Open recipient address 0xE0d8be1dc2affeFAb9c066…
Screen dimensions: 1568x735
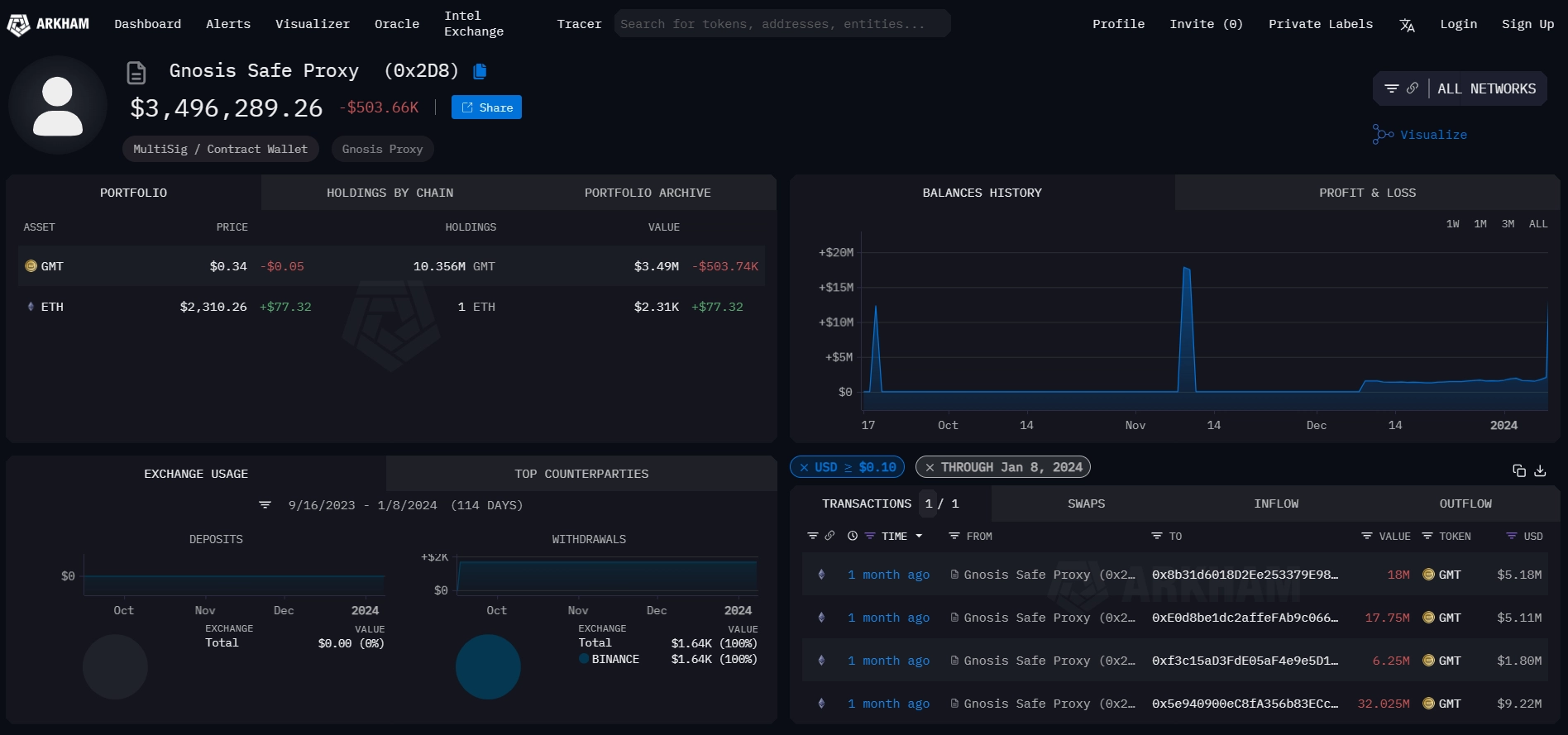[1245, 618]
